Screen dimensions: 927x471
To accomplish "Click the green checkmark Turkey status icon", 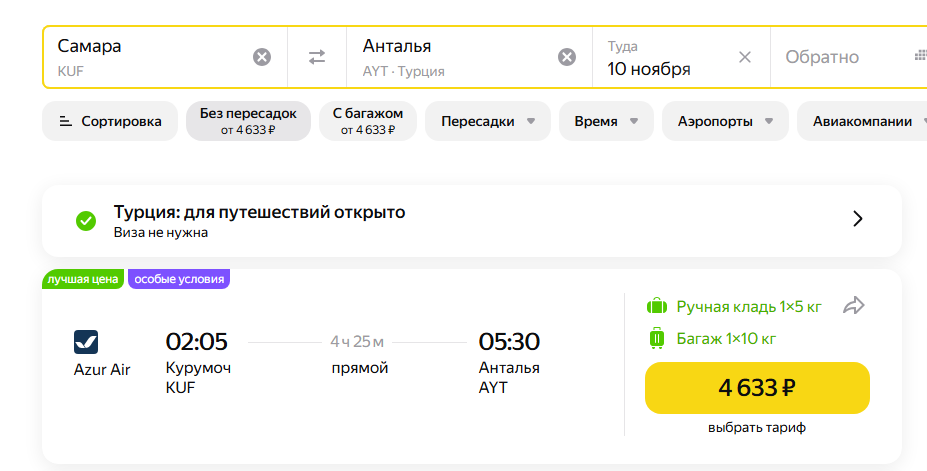I will click(86, 220).
